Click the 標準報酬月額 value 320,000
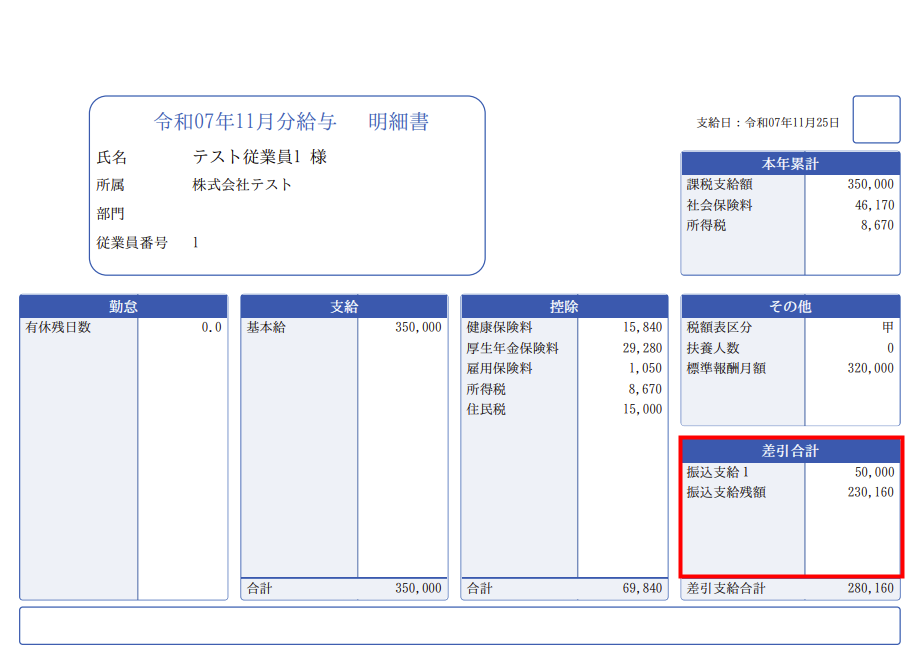The height and width of the screenshot is (649, 918). pos(870,368)
